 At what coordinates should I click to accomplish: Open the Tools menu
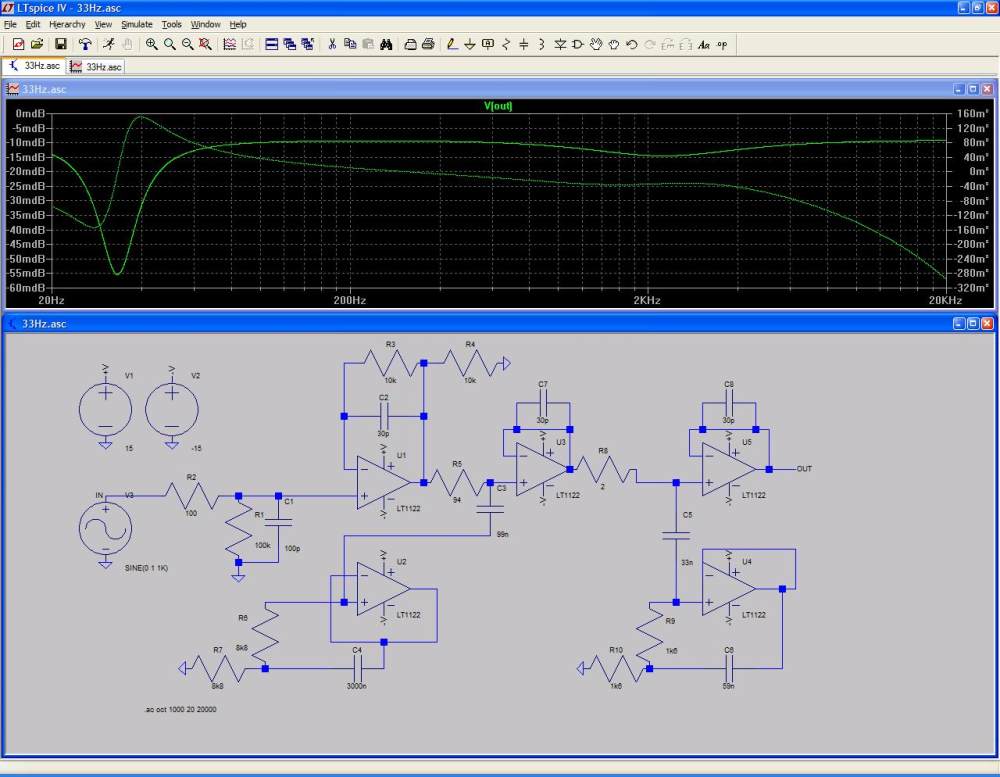172,24
